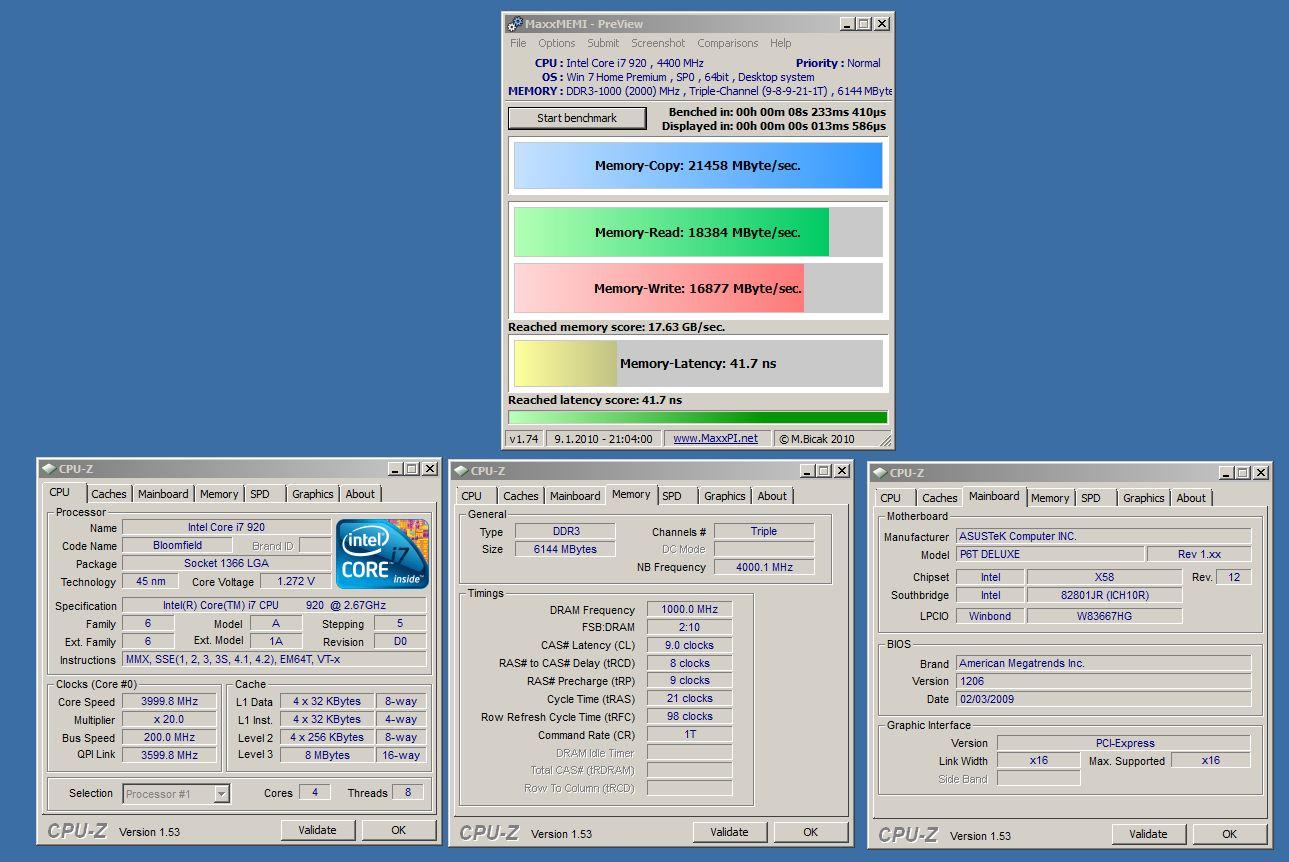Switch to Graphics tab in left CPU-Z
The width and height of the screenshot is (1289, 862).
(313, 494)
